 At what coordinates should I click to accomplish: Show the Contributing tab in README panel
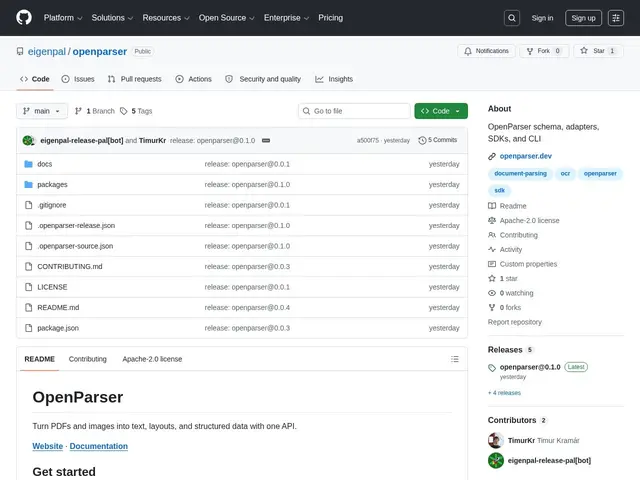(x=87, y=359)
